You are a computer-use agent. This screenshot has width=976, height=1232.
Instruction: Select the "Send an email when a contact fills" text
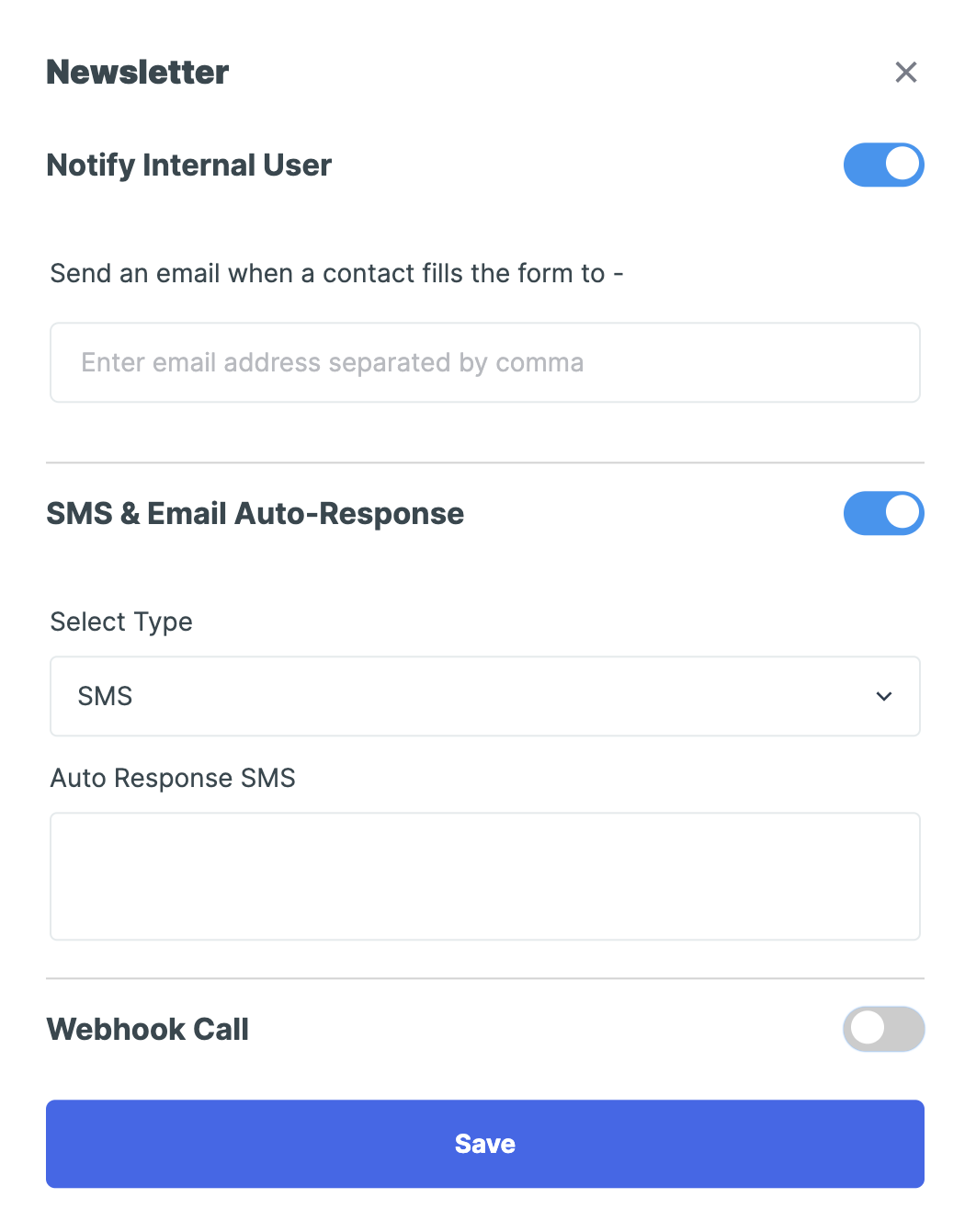coord(336,274)
